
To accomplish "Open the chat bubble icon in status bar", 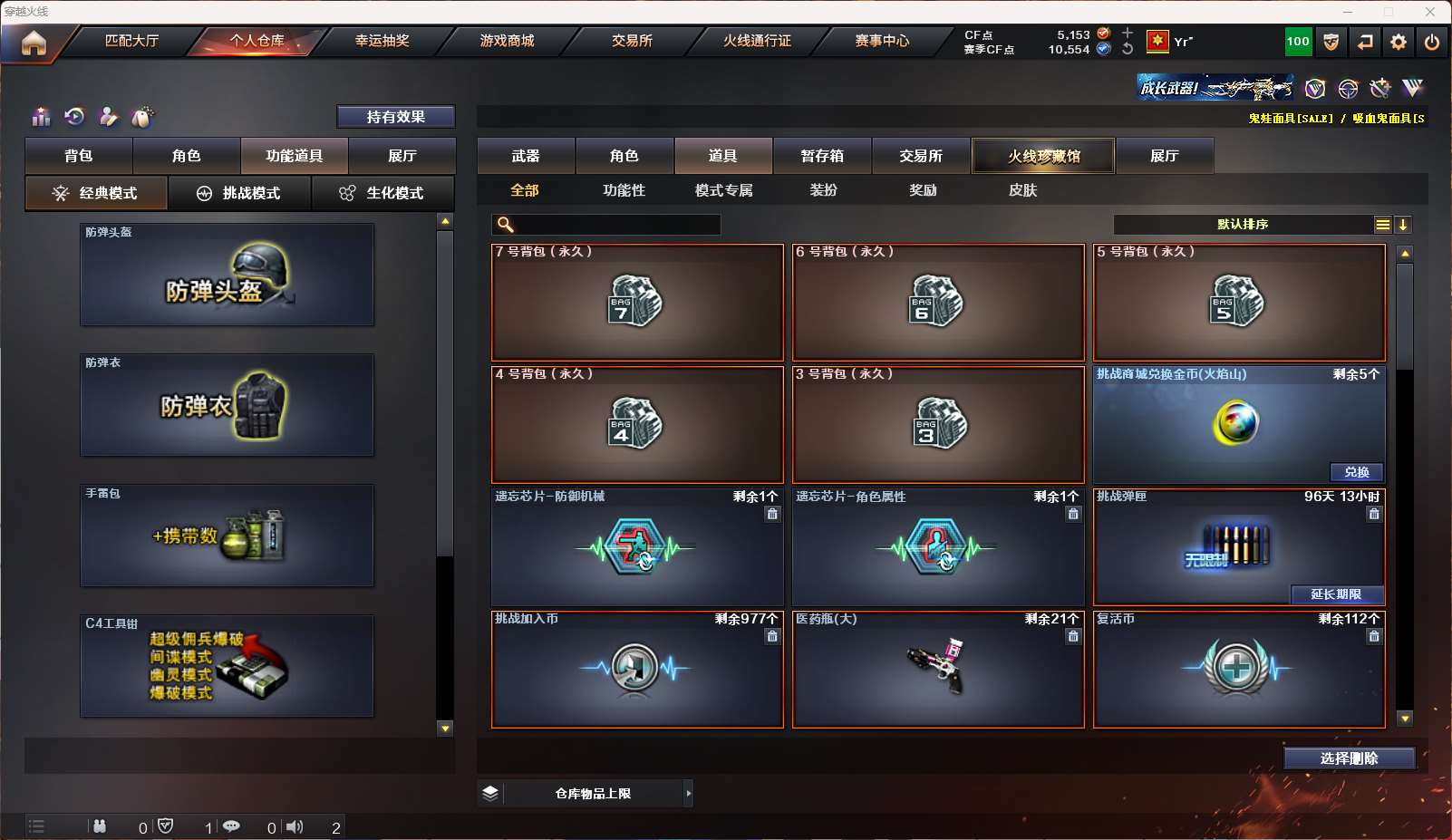I will point(231,826).
